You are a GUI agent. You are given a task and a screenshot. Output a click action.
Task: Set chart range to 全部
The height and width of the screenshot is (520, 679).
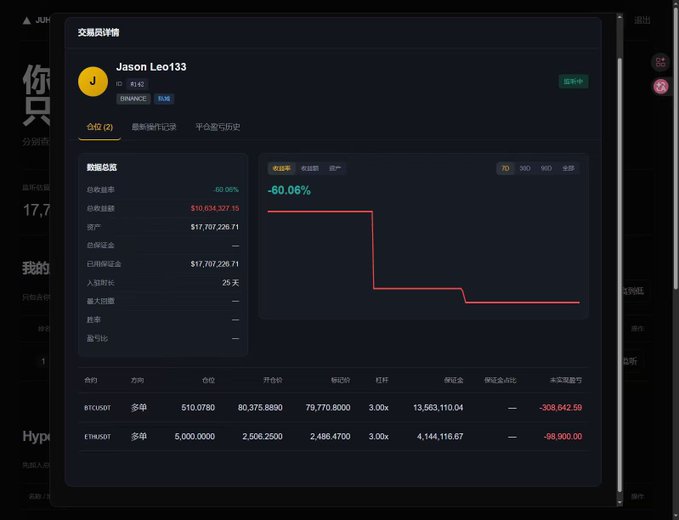(x=568, y=168)
